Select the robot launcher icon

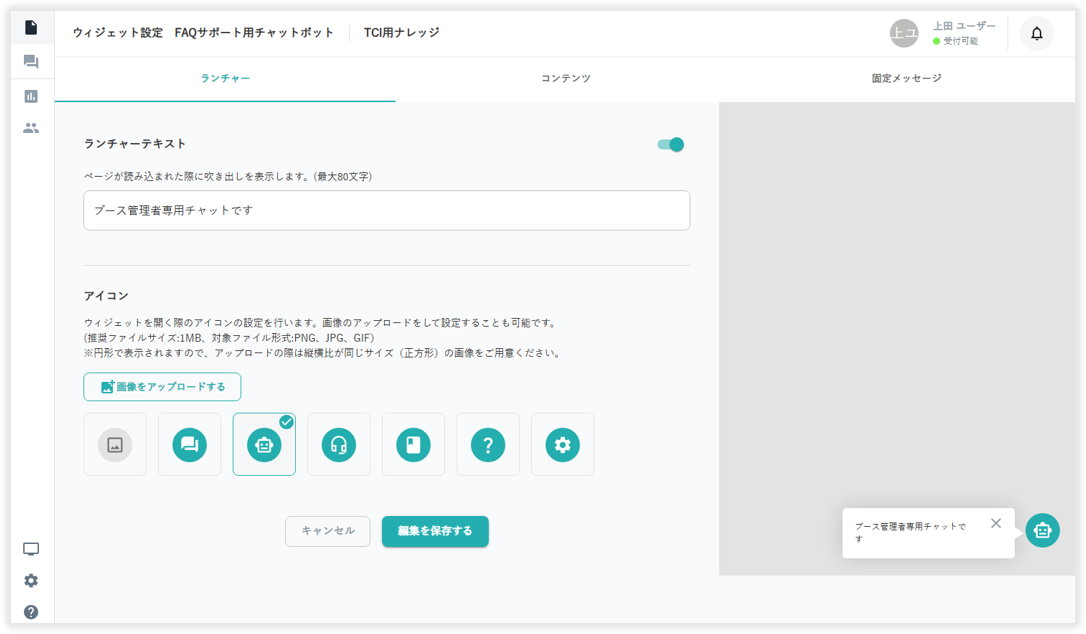coord(264,445)
